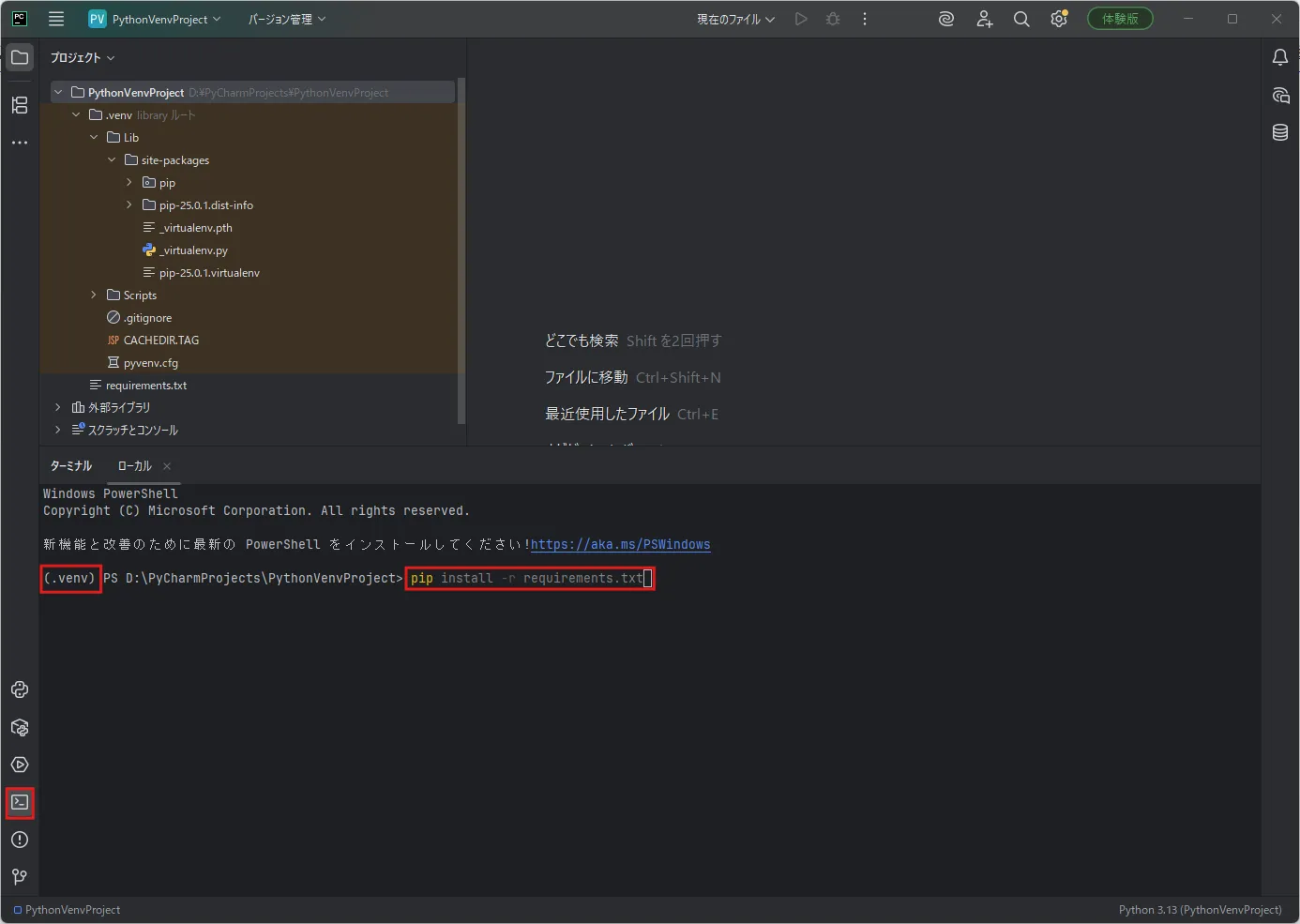Click the green Run button
The width and height of the screenshot is (1300, 924).
click(801, 19)
